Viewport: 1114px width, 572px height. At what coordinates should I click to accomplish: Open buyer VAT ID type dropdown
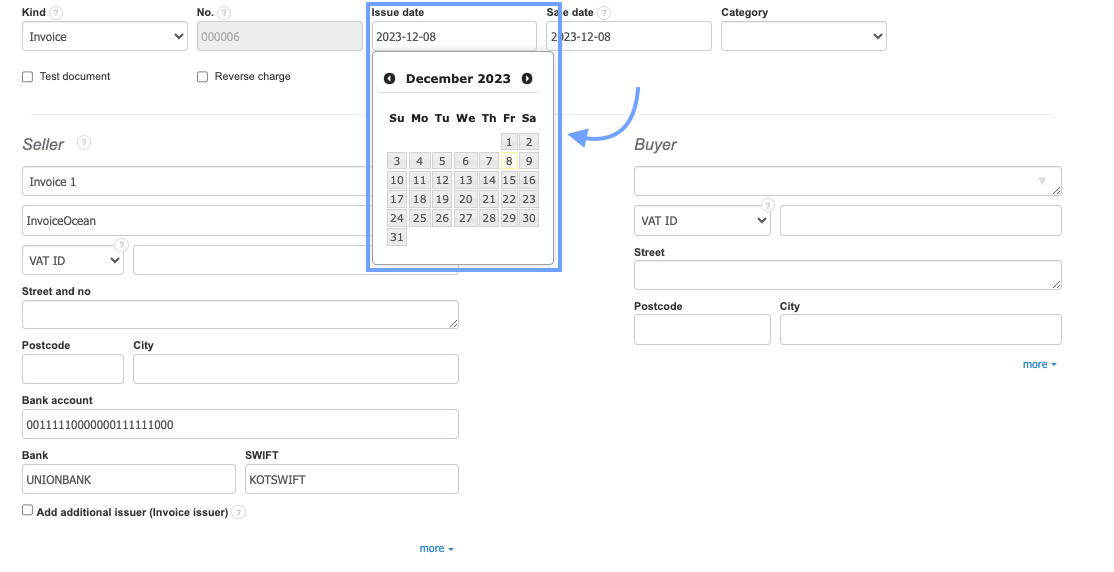[x=702, y=221]
